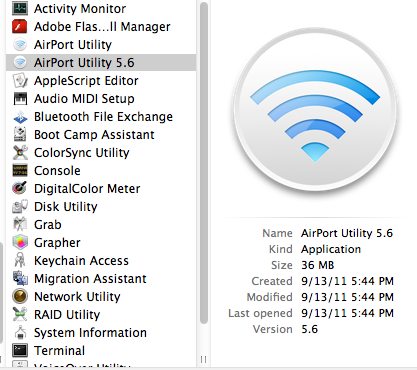Click the Terminal icon

20,350
